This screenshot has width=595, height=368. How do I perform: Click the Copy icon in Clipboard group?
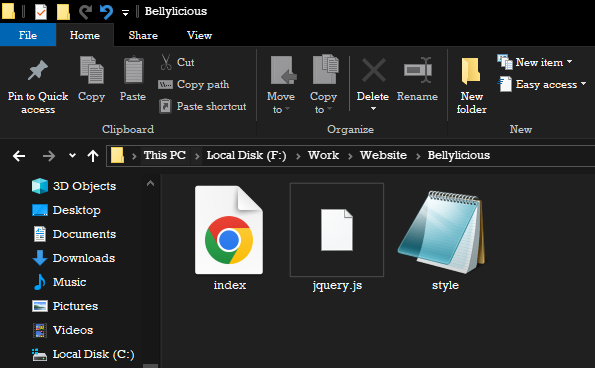click(91, 70)
